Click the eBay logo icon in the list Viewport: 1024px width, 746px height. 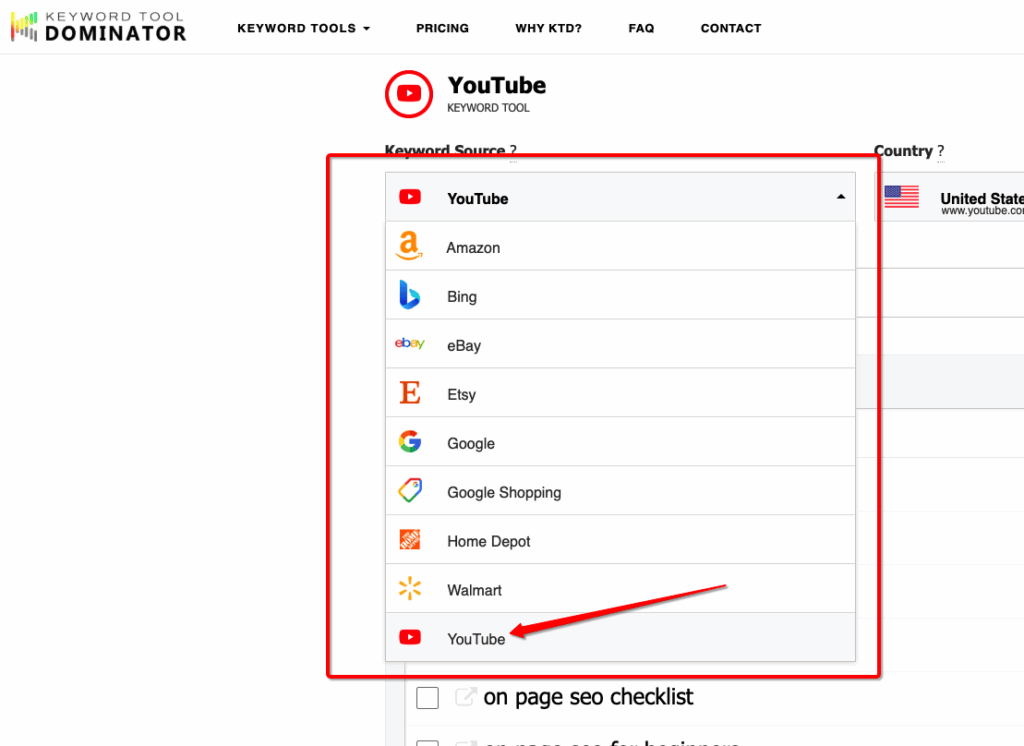(409, 344)
